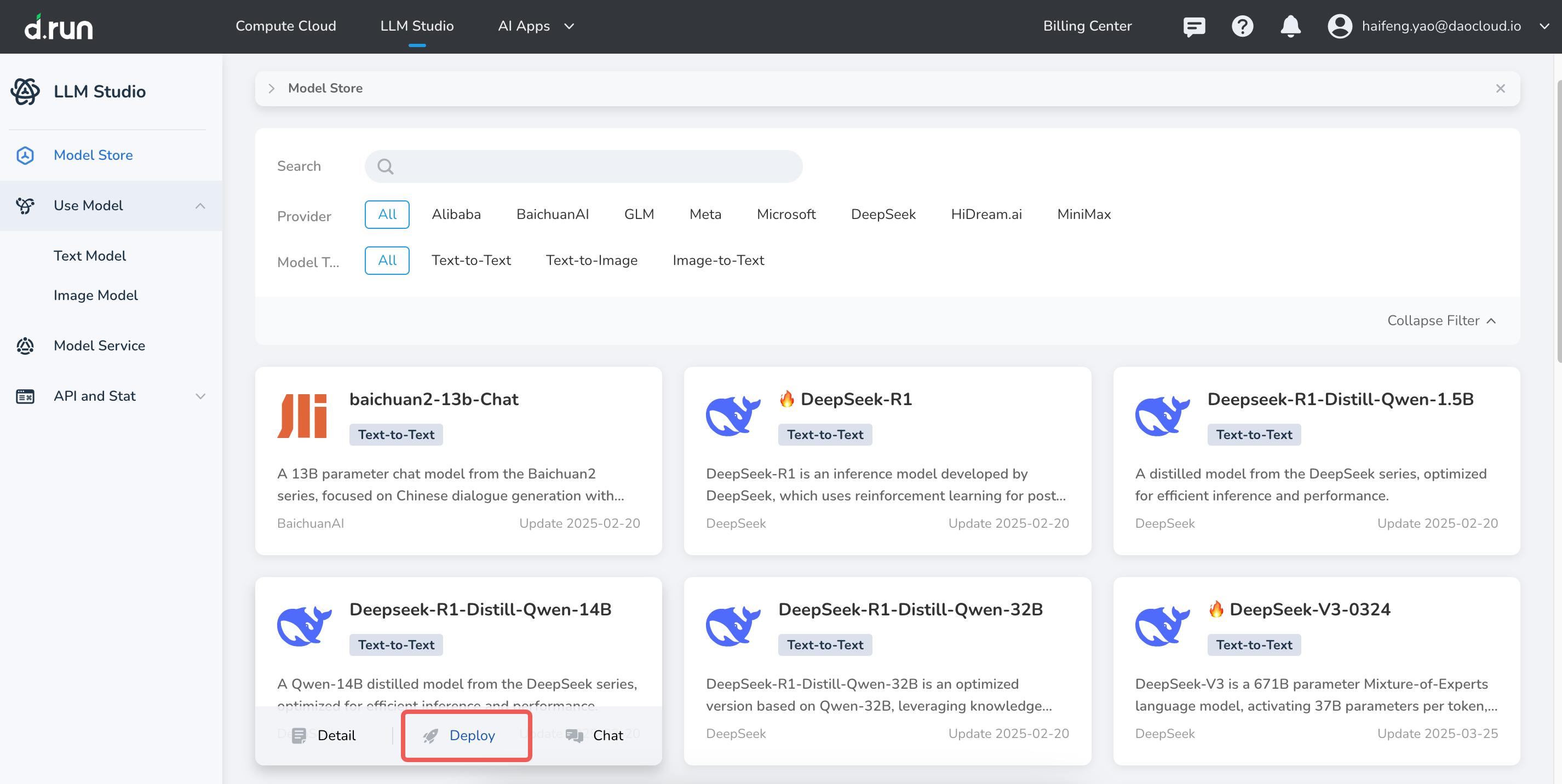Click the notification bell icon
This screenshot has width=1562, height=784.
coord(1290,26)
